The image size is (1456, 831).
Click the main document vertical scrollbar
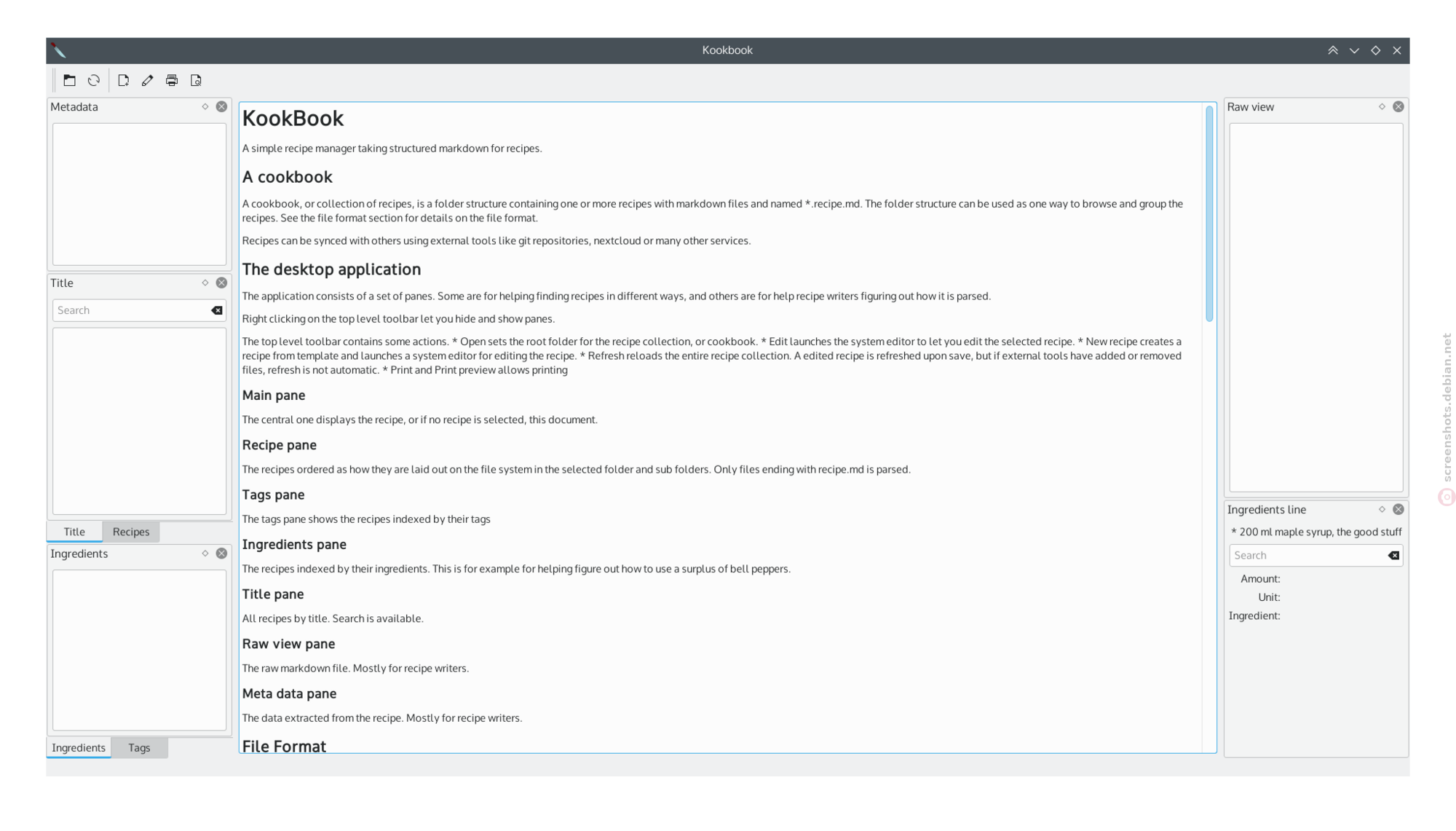click(1209, 213)
